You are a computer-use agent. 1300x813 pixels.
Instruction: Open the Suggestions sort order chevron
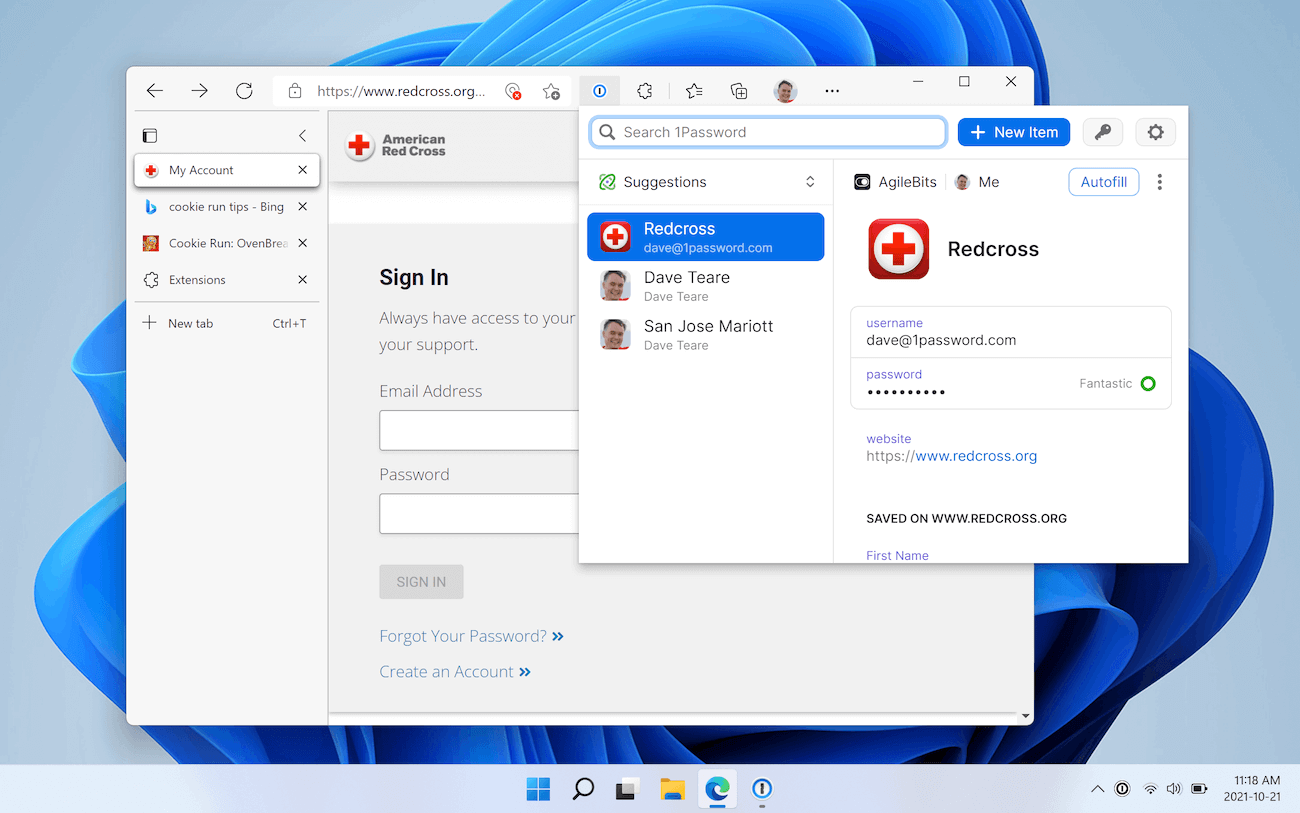coord(810,182)
